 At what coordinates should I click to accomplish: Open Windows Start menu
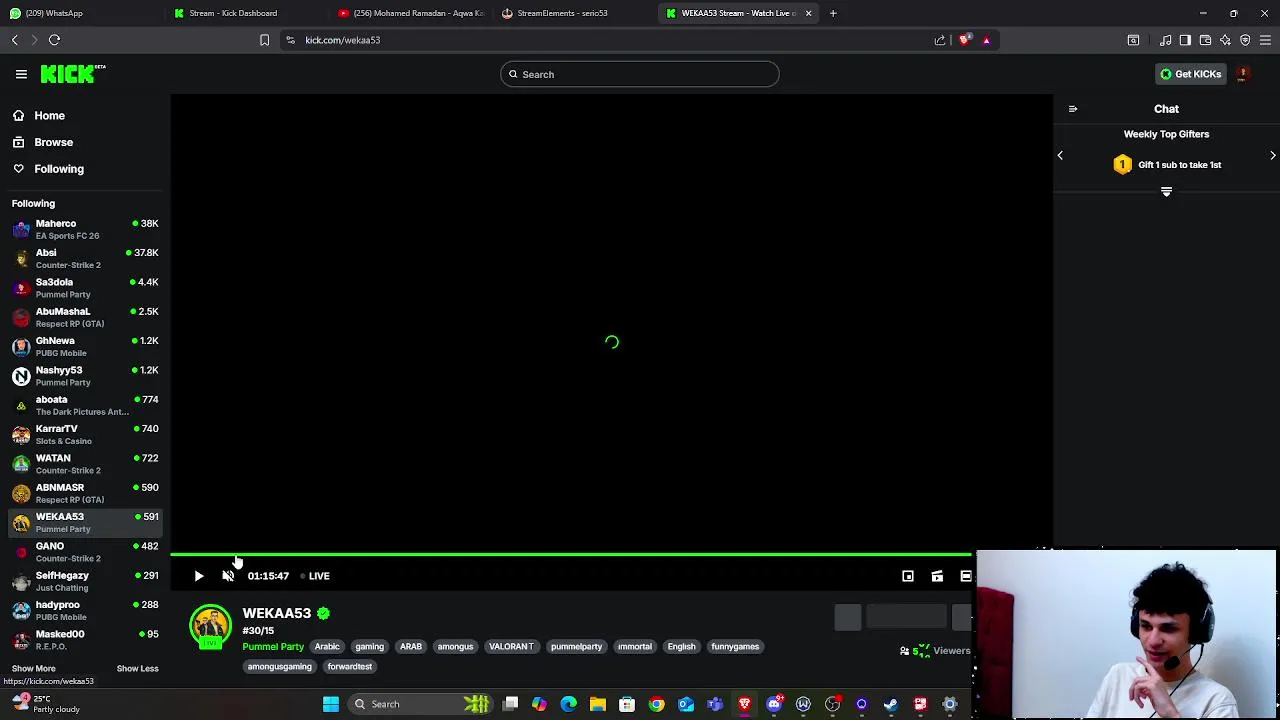tap(330, 704)
